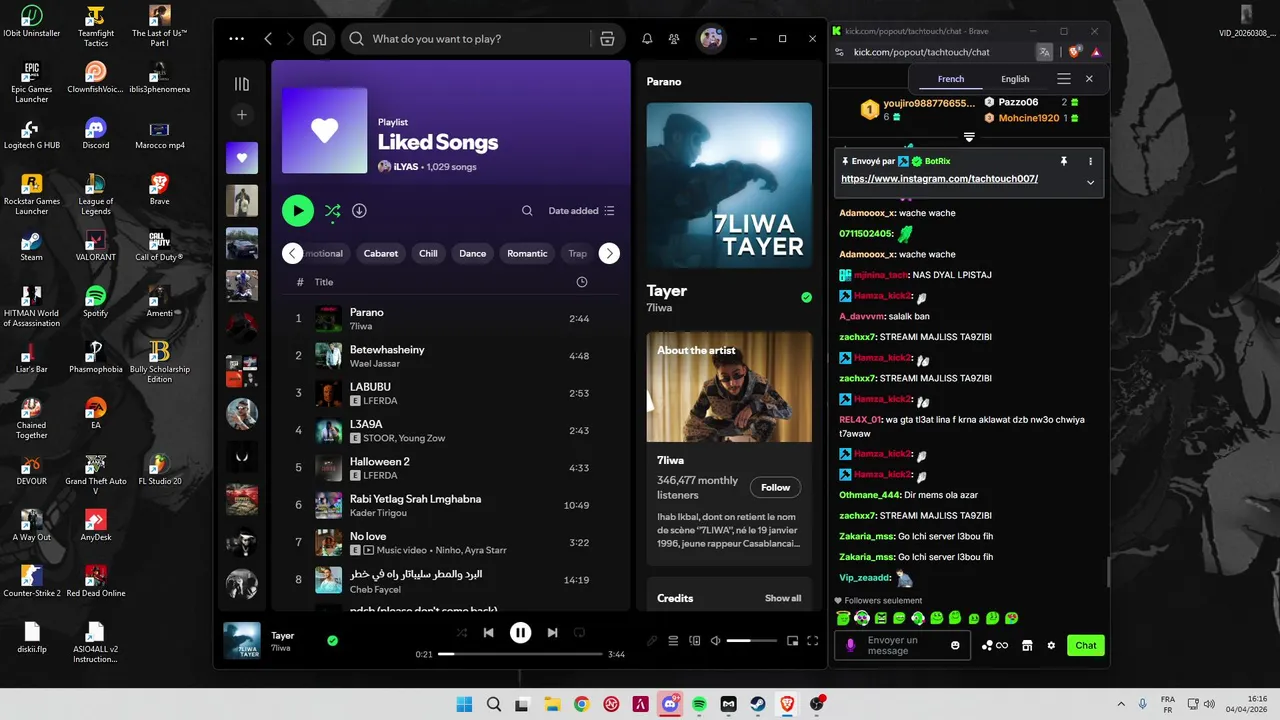This screenshot has height=720, width=1280.
Task: Toggle repeat in player bar
Action: coord(579,633)
